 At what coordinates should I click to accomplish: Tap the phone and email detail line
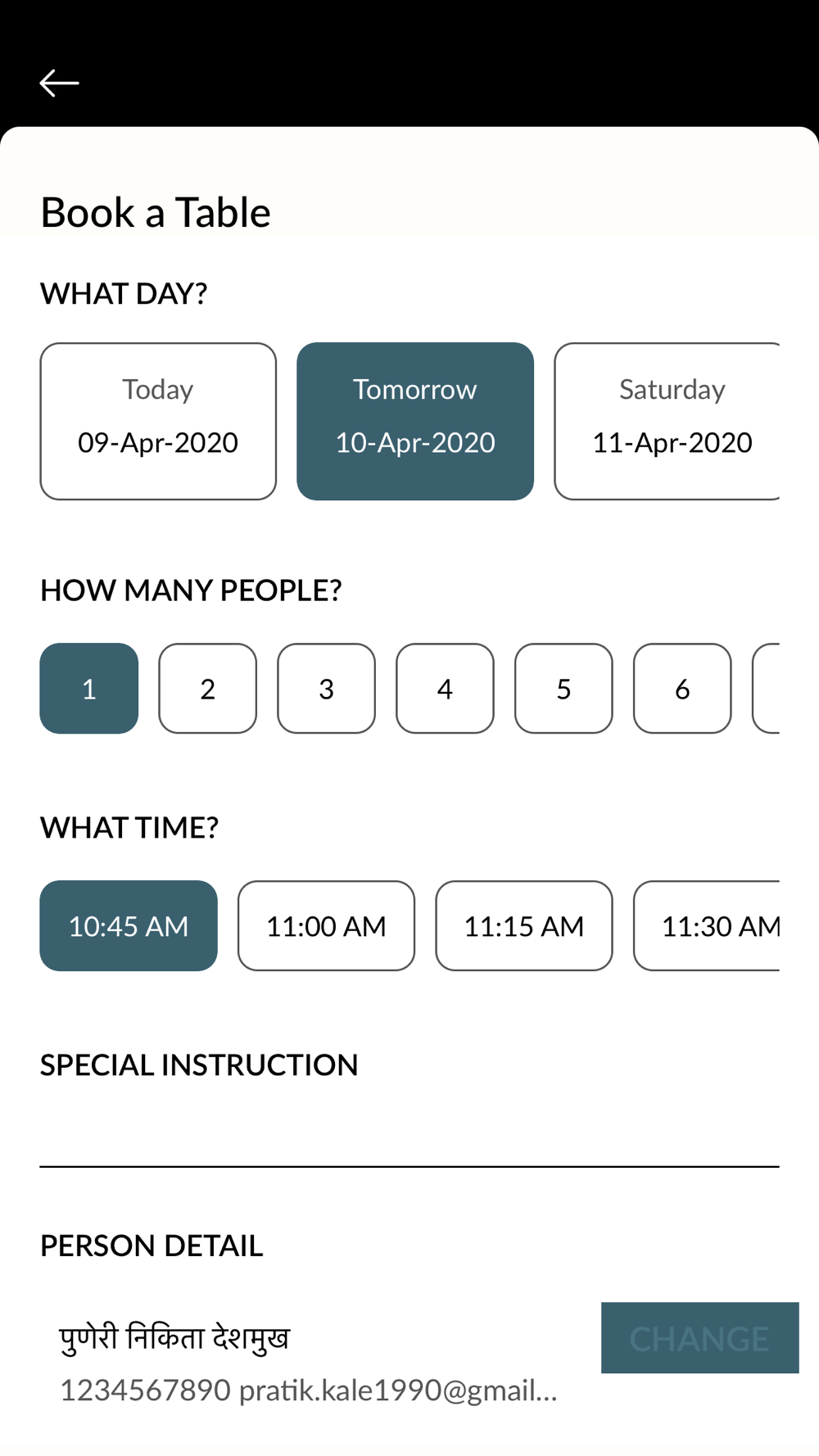coord(309,1390)
